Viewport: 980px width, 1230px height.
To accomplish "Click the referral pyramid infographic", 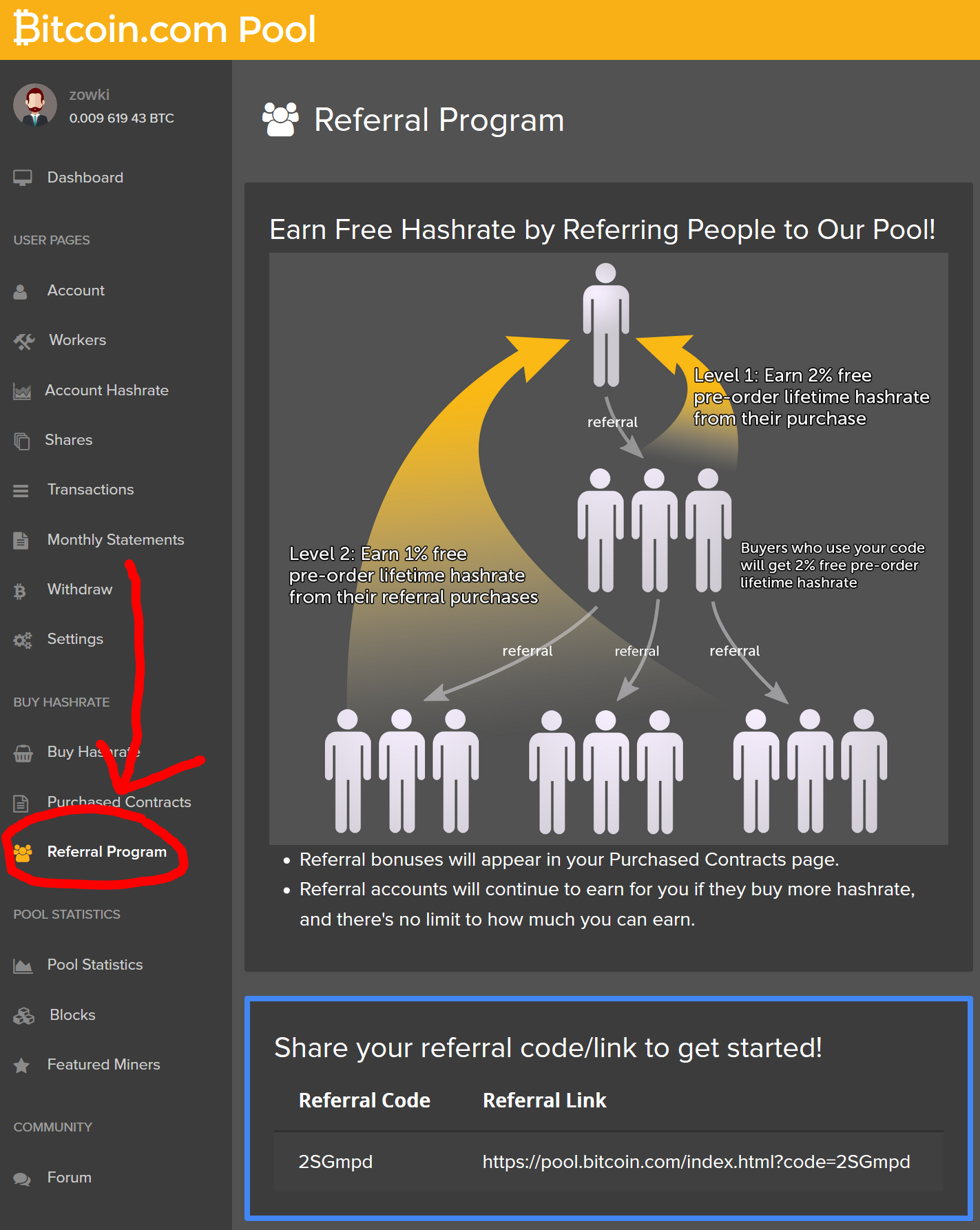I will tap(608, 548).
